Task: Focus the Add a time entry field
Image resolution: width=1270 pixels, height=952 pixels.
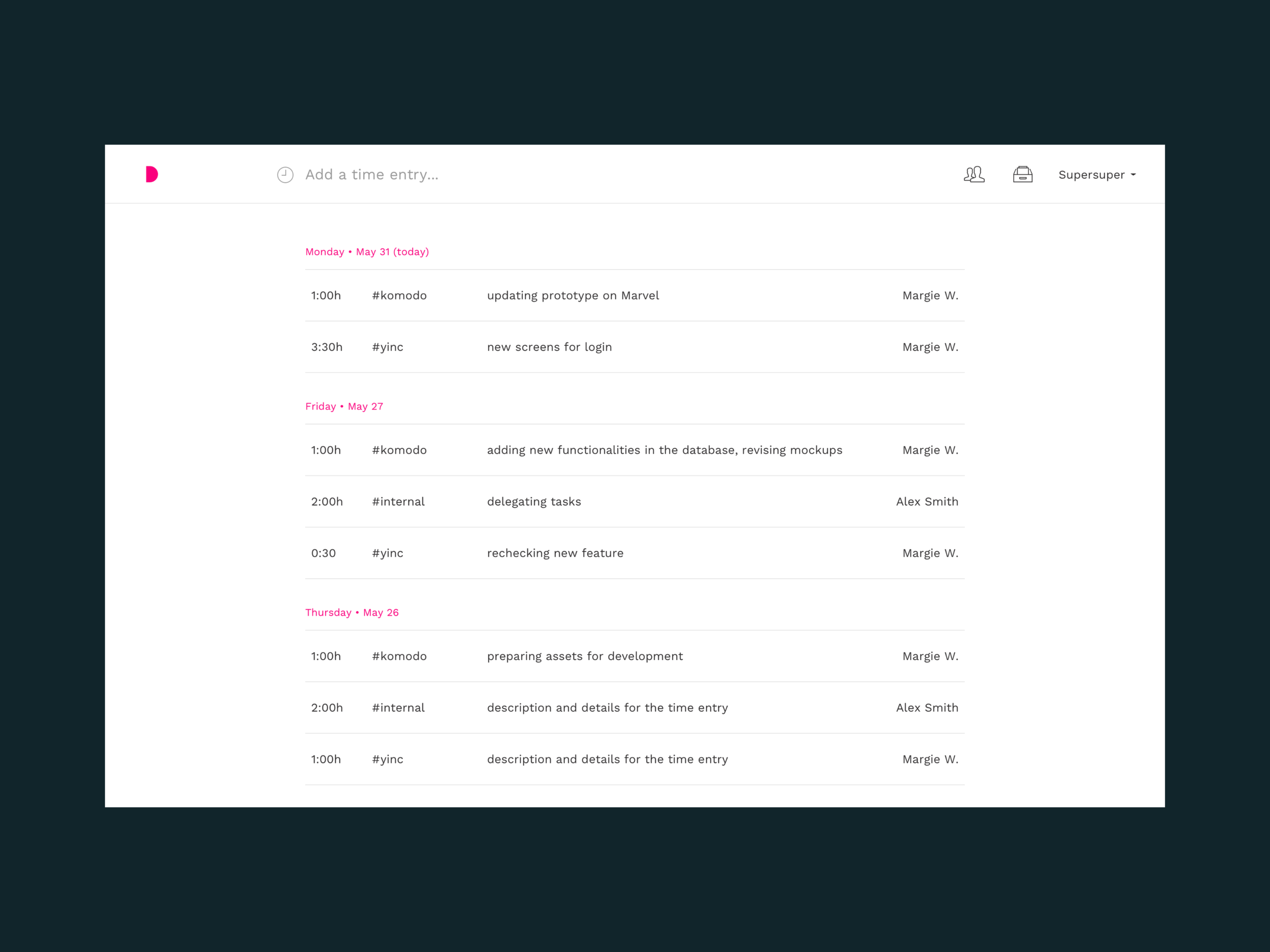Action: click(372, 175)
